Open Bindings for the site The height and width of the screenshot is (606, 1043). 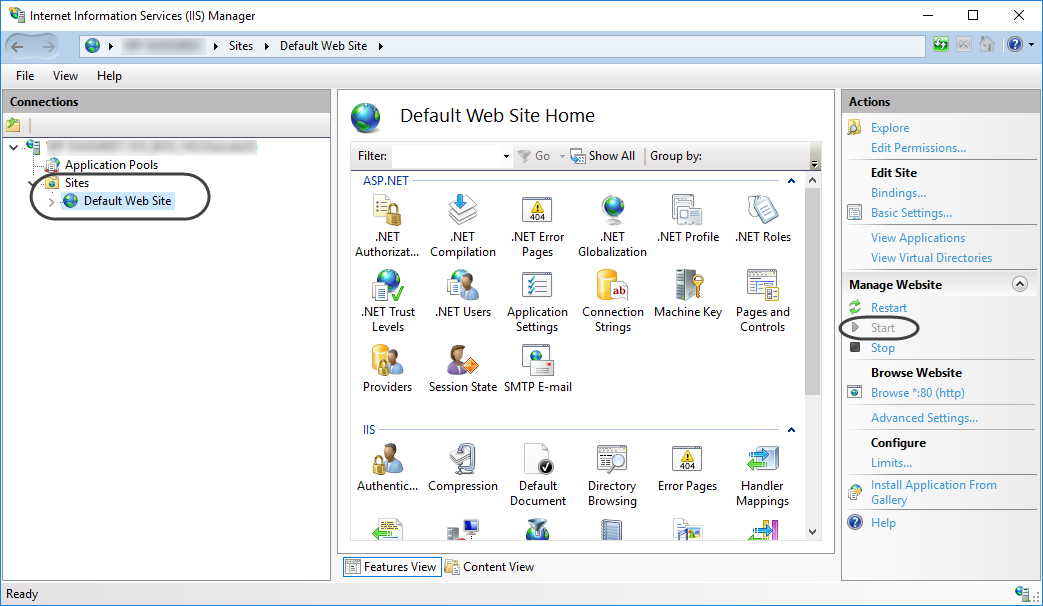(898, 193)
